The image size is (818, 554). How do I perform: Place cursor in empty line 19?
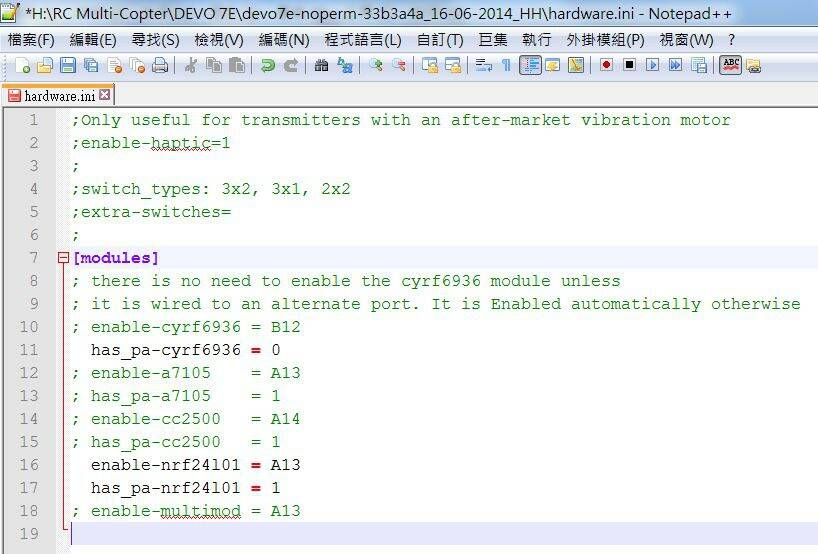tap(443, 534)
